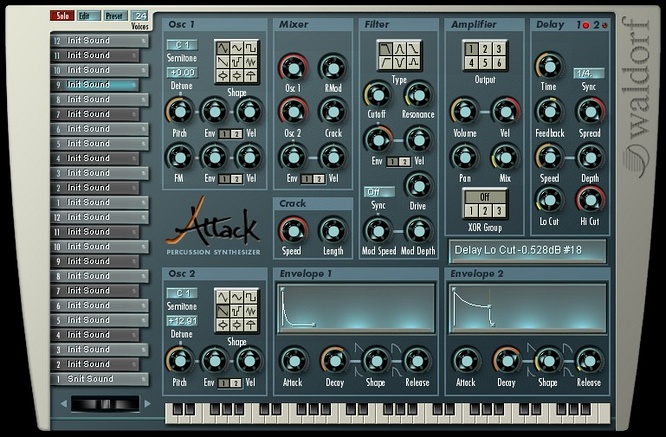Open the Voices count 24 field
Viewport: 666px width, 437px height.
pos(139,16)
